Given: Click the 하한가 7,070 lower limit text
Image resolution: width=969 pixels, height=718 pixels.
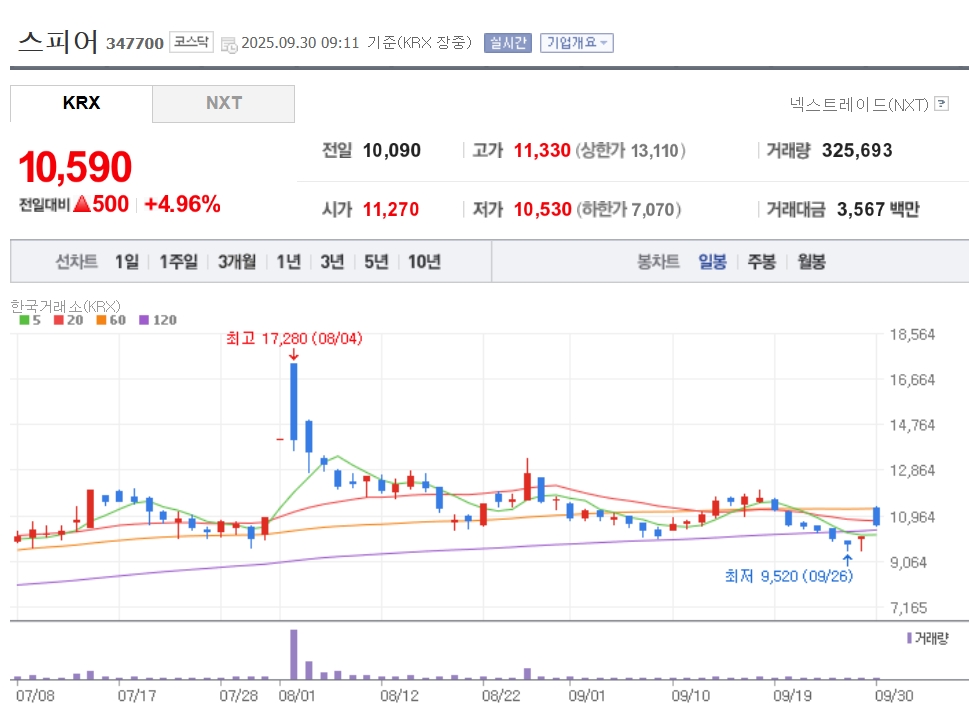Looking at the screenshot, I should (628, 209).
